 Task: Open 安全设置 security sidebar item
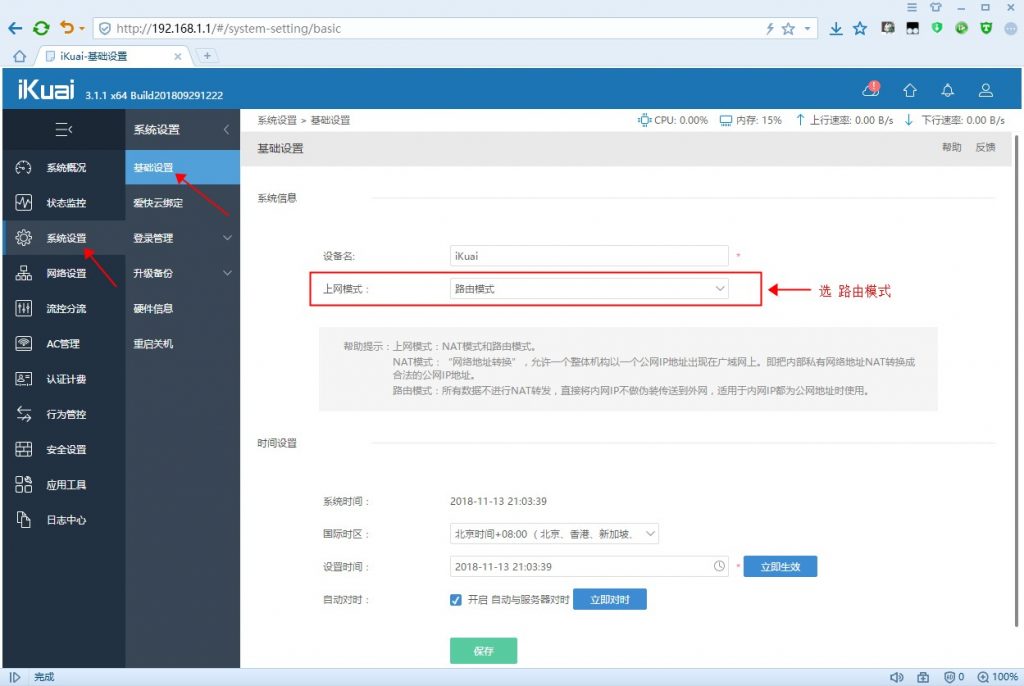click(x=64, y=449)
